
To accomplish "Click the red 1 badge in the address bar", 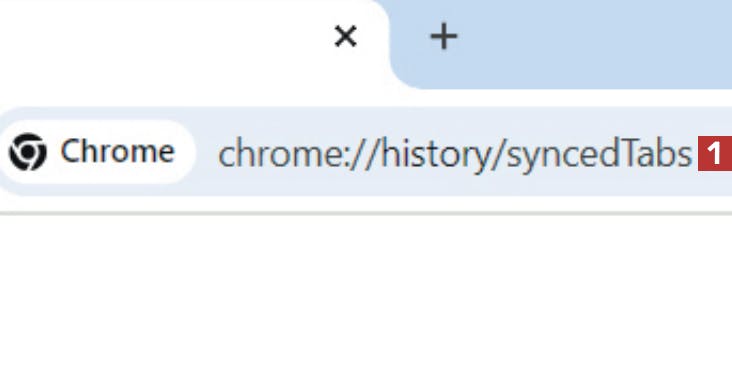I will coord(715,153).
